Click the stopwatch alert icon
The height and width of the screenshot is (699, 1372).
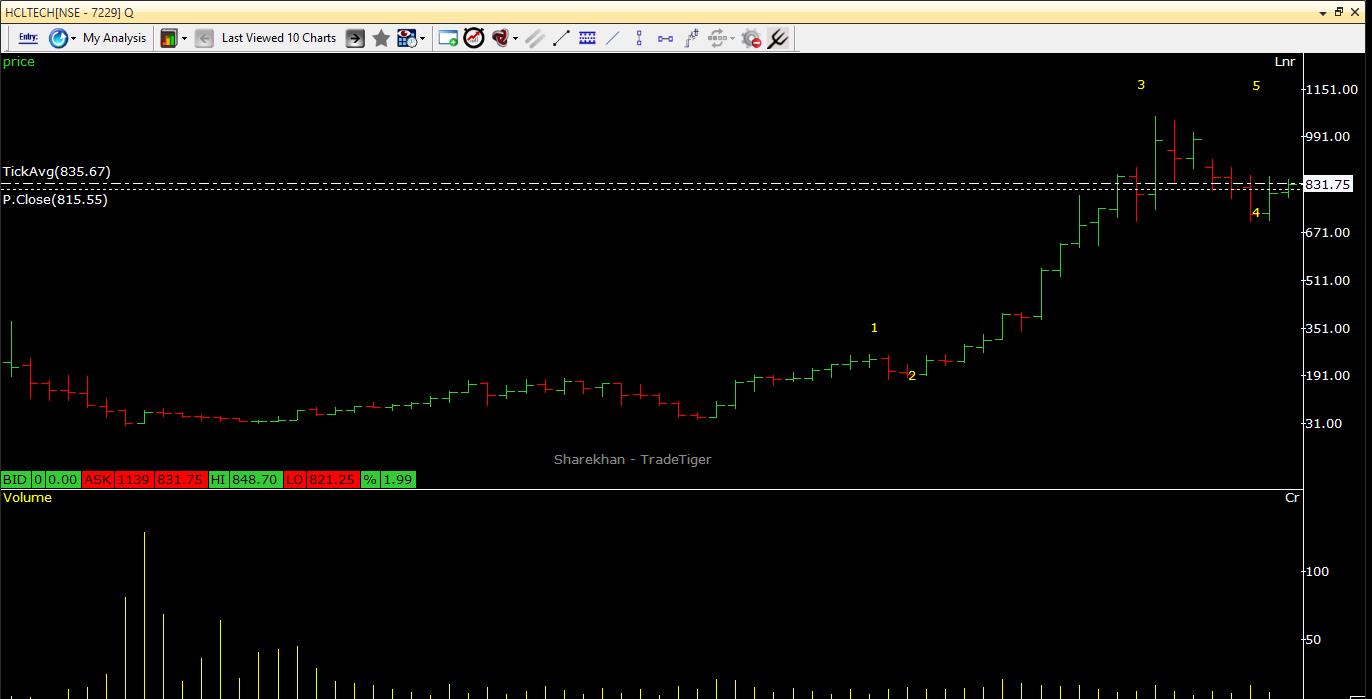[x=474, y=38]
